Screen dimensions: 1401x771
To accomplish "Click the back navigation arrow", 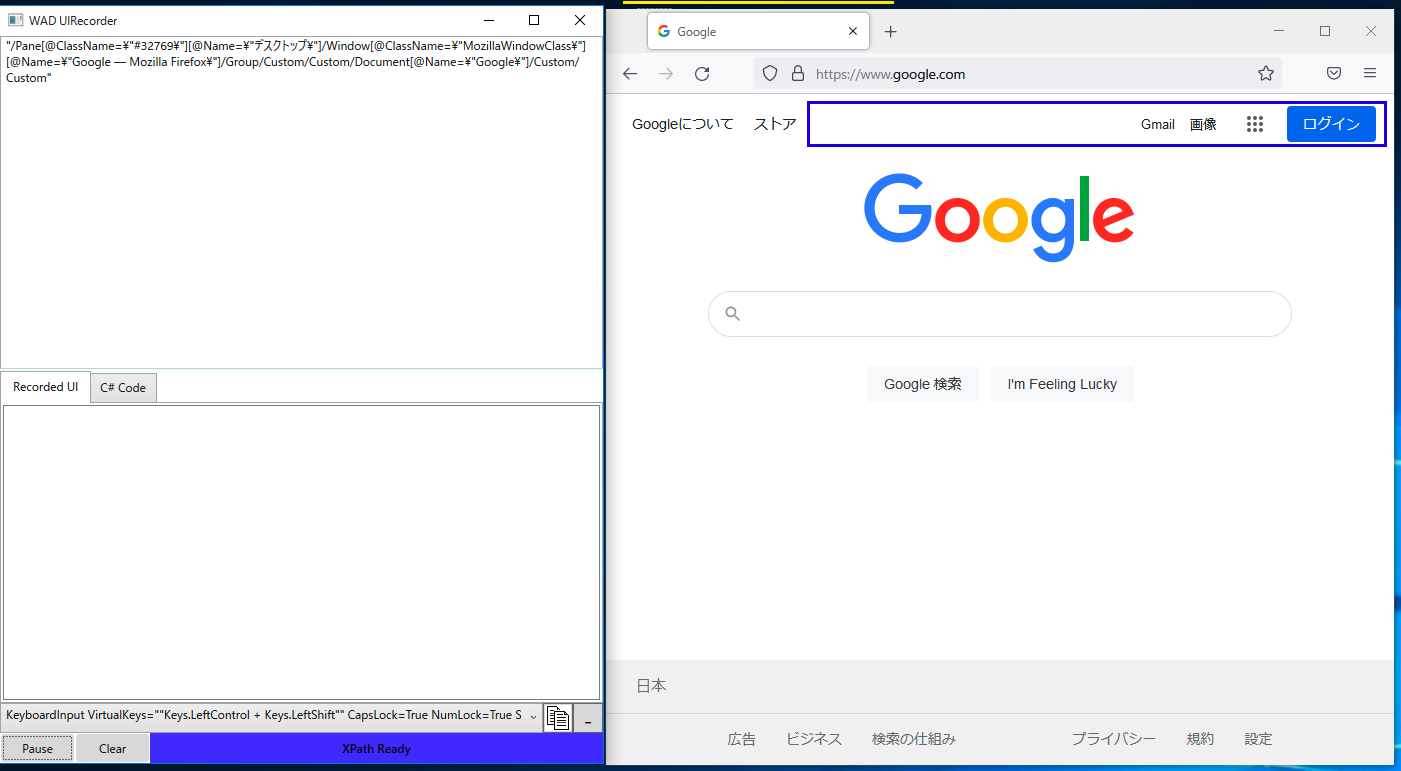I will (629, 73).
